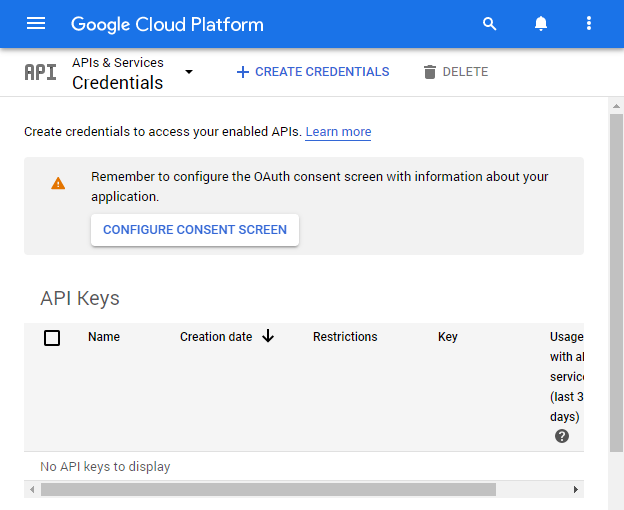Click the horizontal table scrollbar thumb
The height and width of the screenshot is (510, 624).
[268, 489]
